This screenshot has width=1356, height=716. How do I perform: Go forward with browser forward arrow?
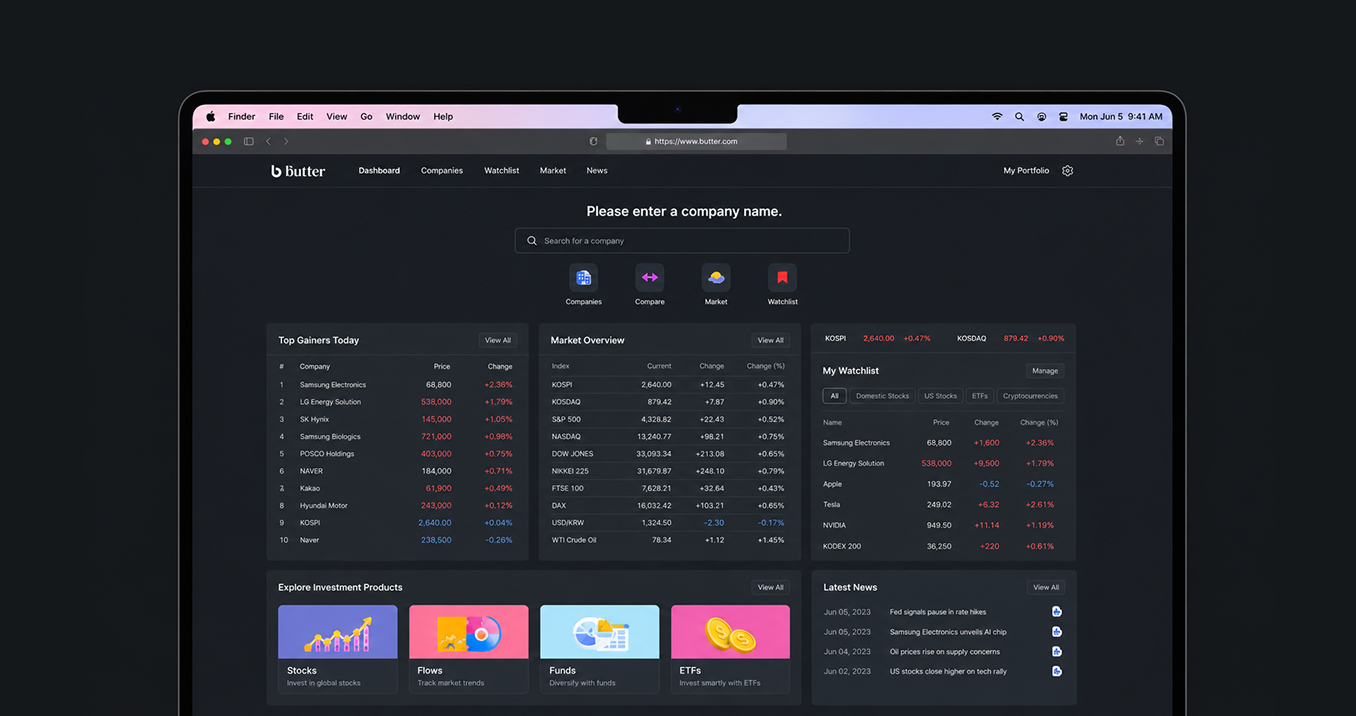pos(286,142)
